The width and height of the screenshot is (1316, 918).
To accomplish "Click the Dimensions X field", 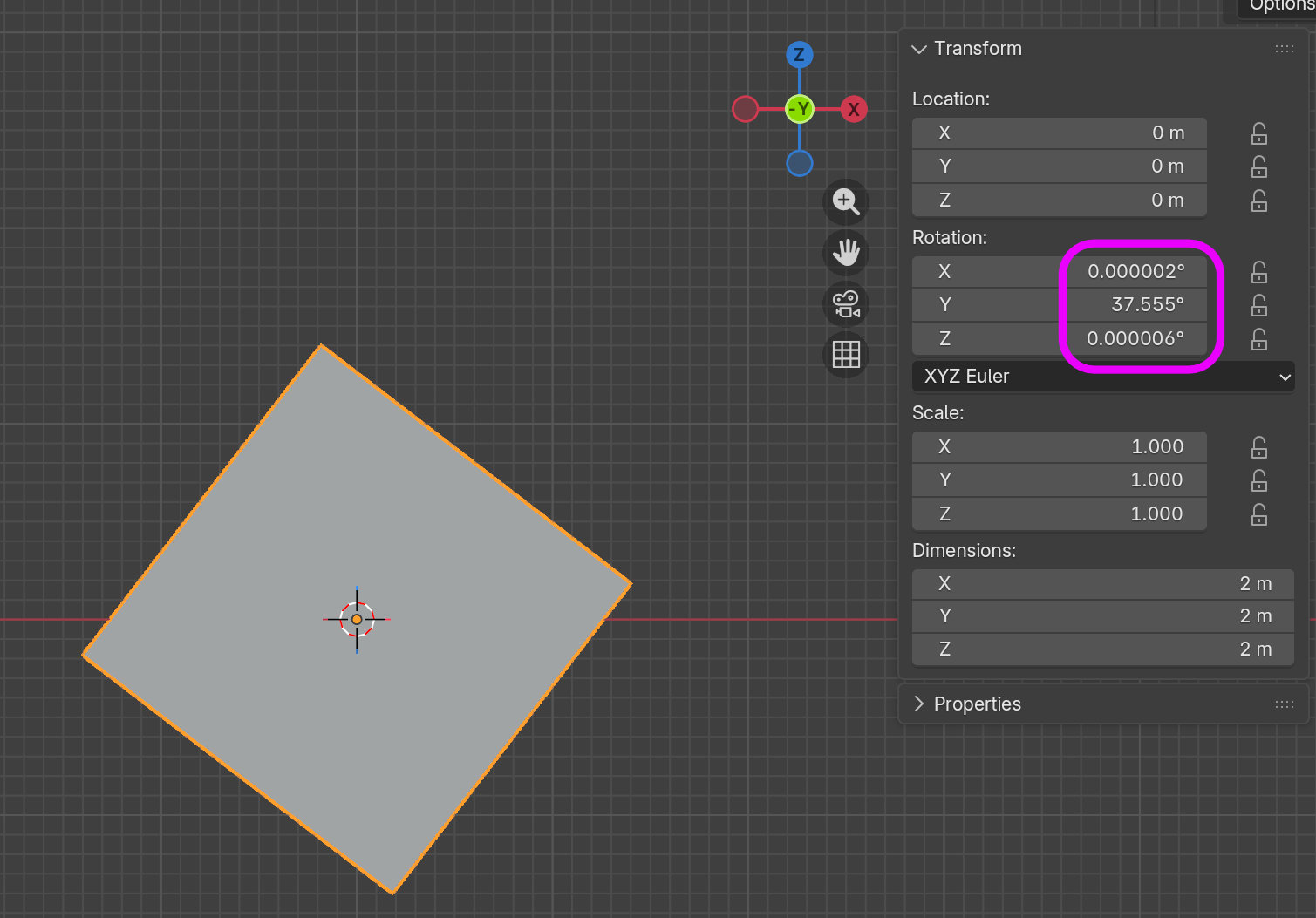I will pyautogui.click(x=1103, y=584).
